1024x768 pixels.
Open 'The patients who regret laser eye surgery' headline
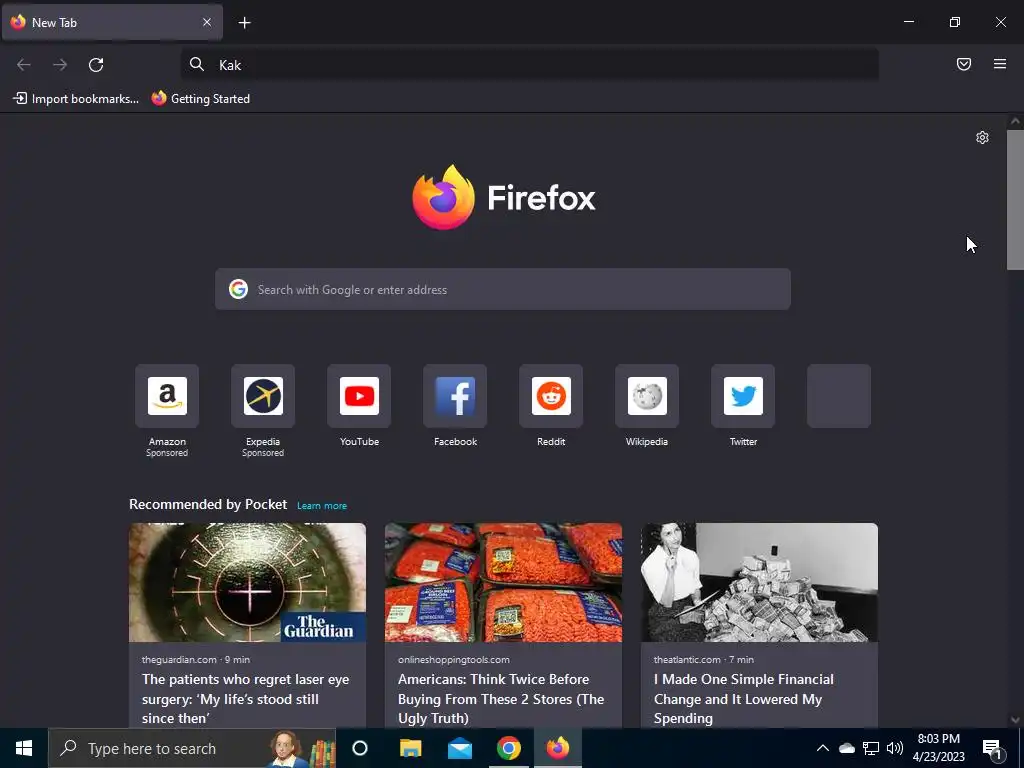coord(246,699)
